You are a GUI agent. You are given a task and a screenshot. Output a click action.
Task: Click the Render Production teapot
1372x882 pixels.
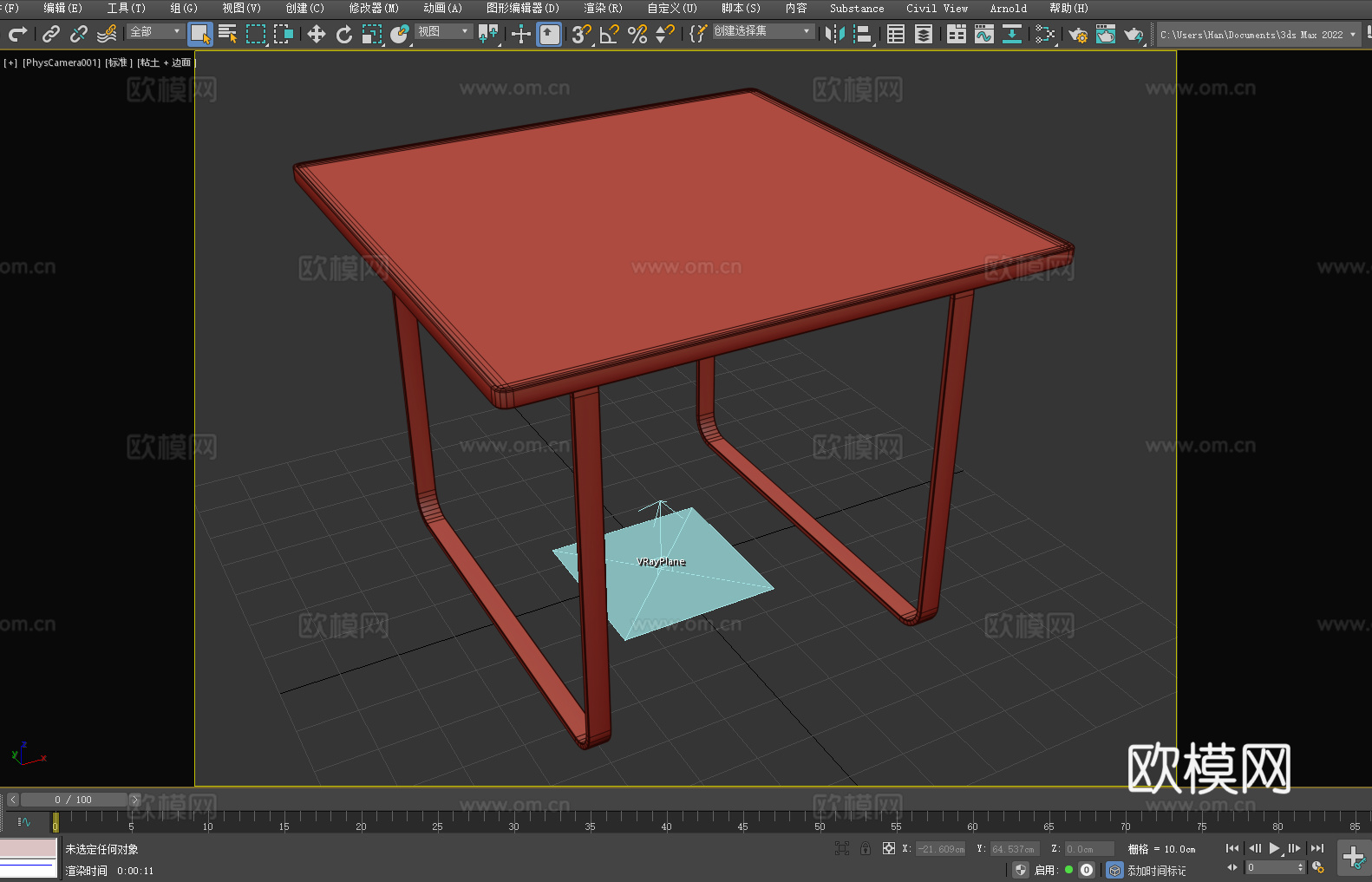(x=1134, y=35)
